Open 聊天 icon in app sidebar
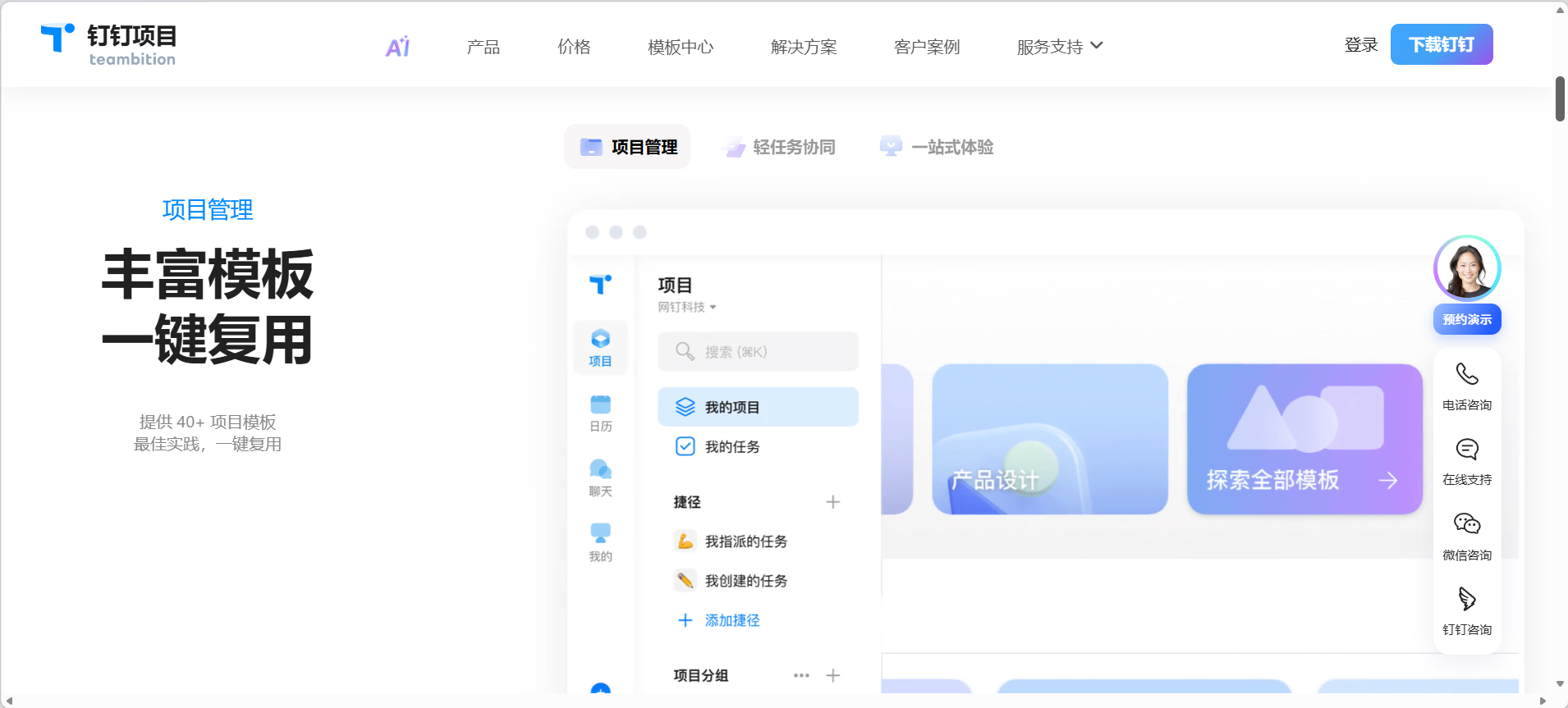 pyautogui.click(x=600, y=478)
